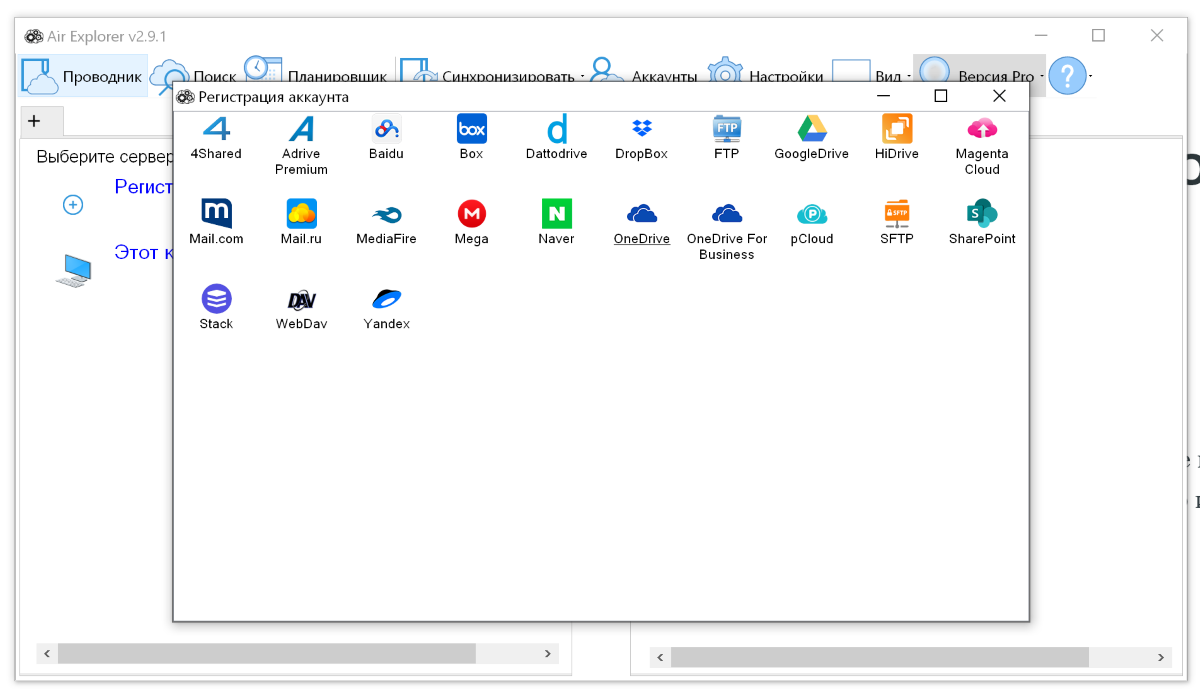Open Поиск search in main toolbar
Screen dimensions: 1200x697
click(x=194, y=76)
